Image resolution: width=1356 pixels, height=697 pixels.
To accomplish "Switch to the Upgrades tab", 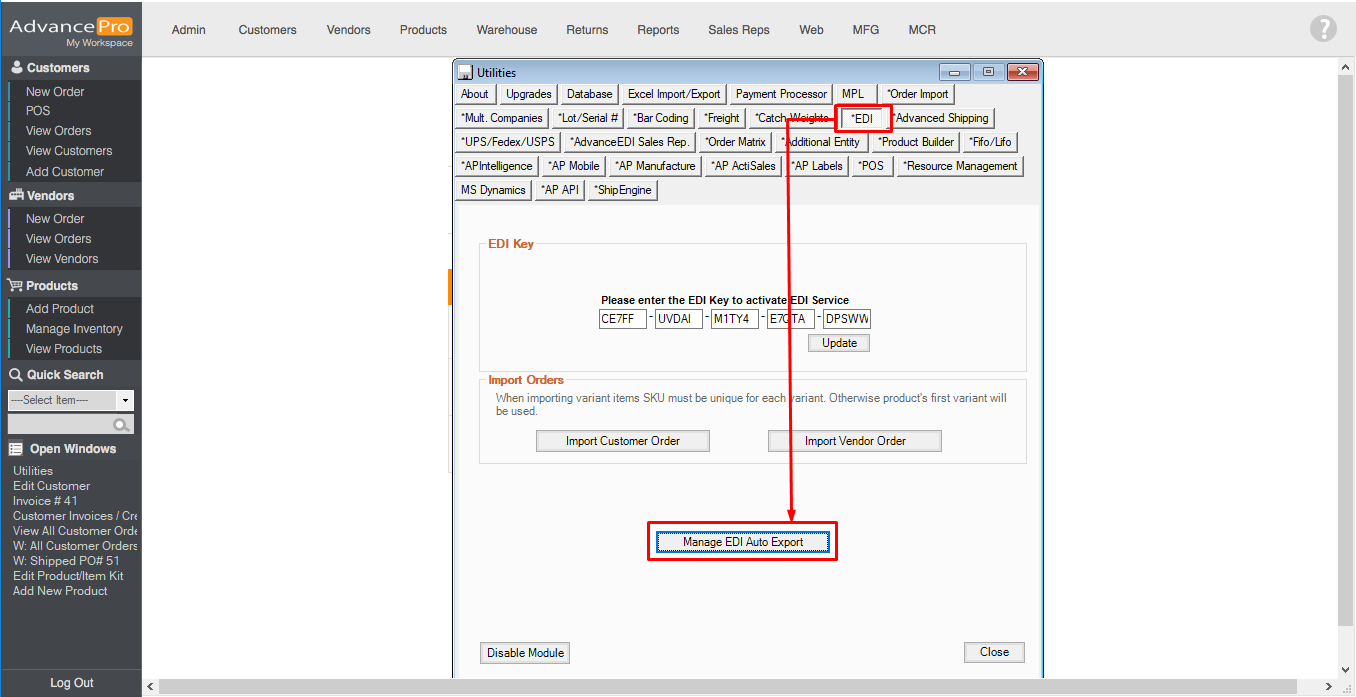I will coord(529,94).
